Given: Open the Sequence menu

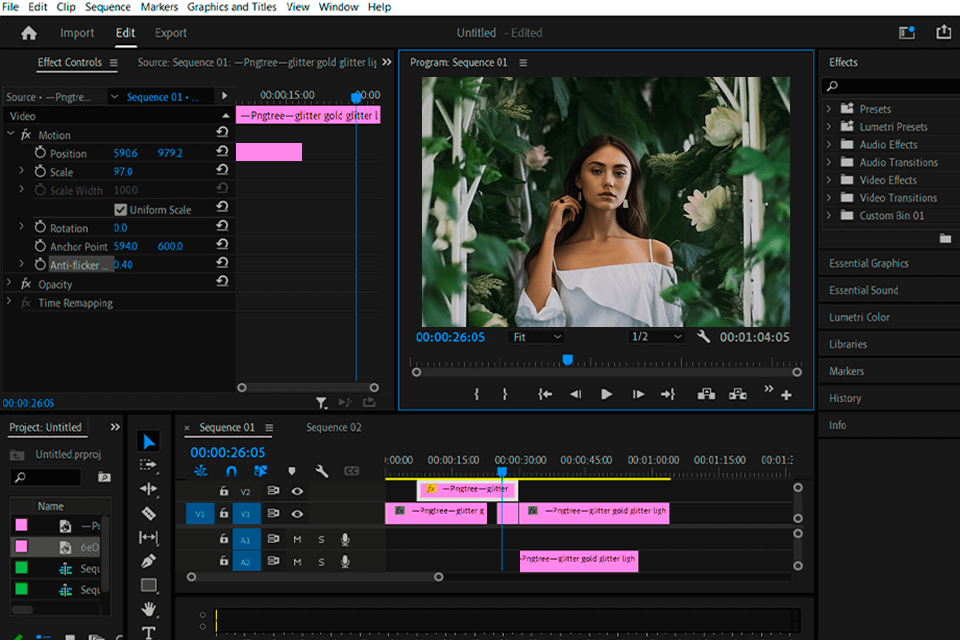Looking at the screenshot, I should [108, 7].
